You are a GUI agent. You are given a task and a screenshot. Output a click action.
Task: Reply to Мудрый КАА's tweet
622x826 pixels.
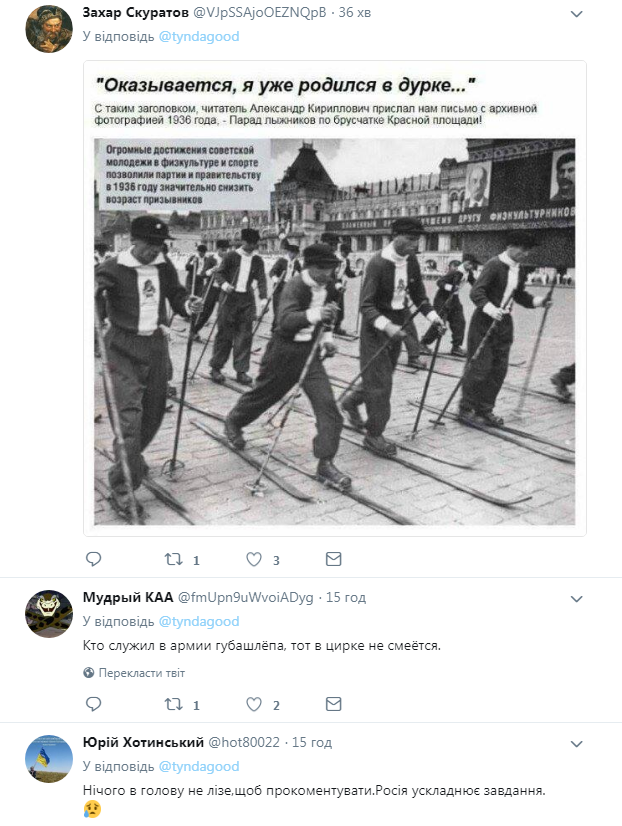[x=93, y=704]
